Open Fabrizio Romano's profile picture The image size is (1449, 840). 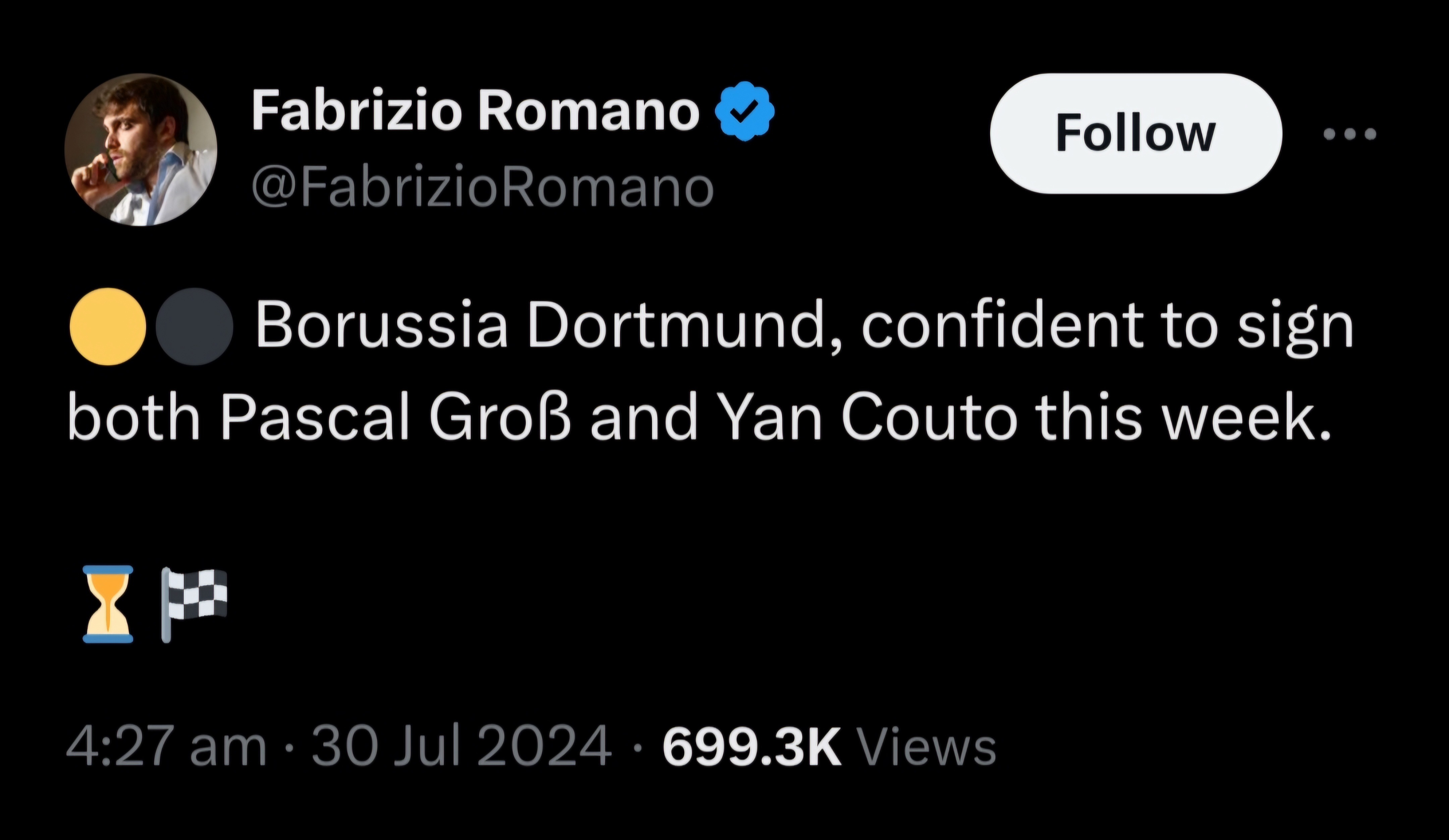tap(141, 150)
